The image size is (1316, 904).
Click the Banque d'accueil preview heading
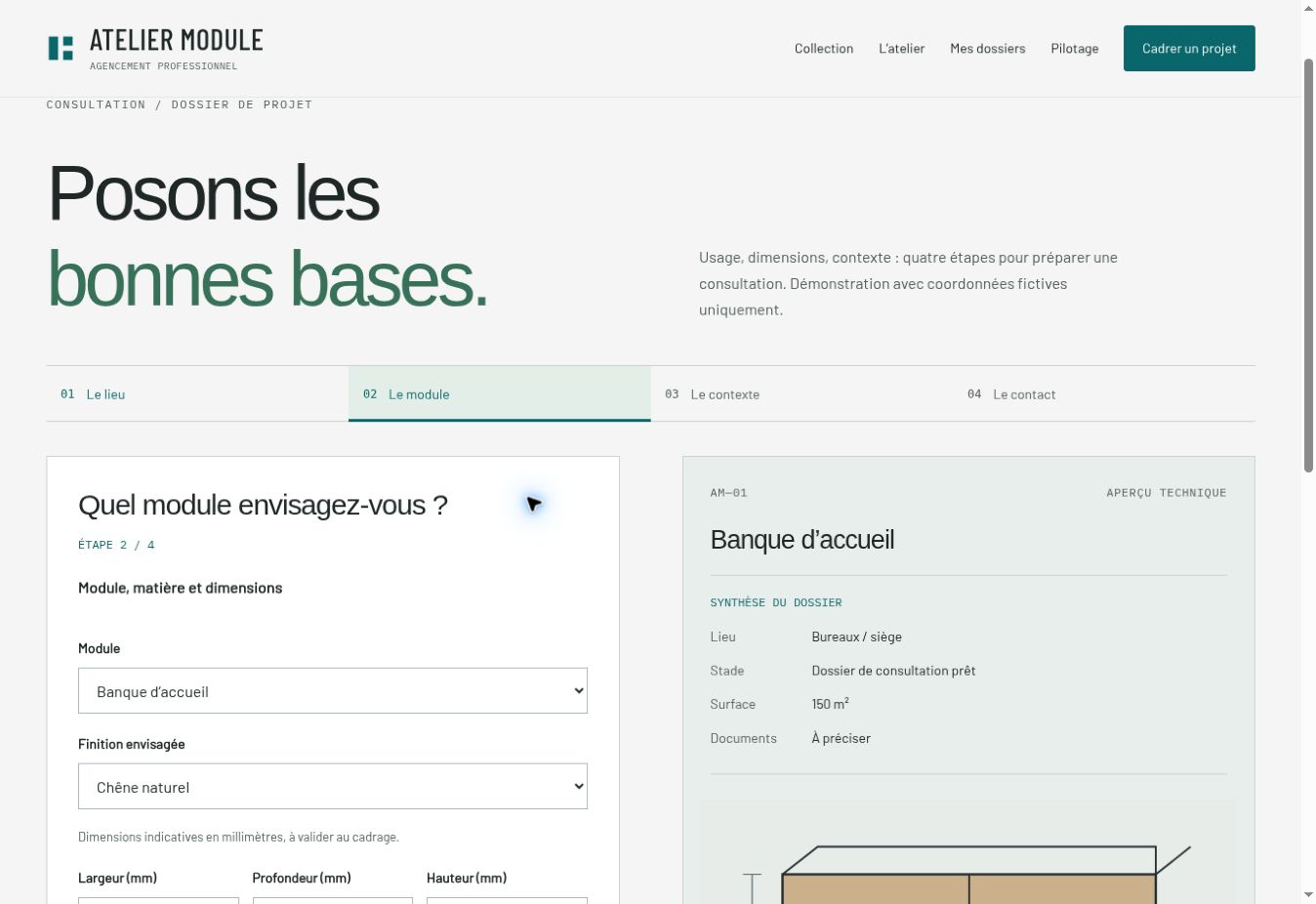pyautogui.click(x=802, y=540)
